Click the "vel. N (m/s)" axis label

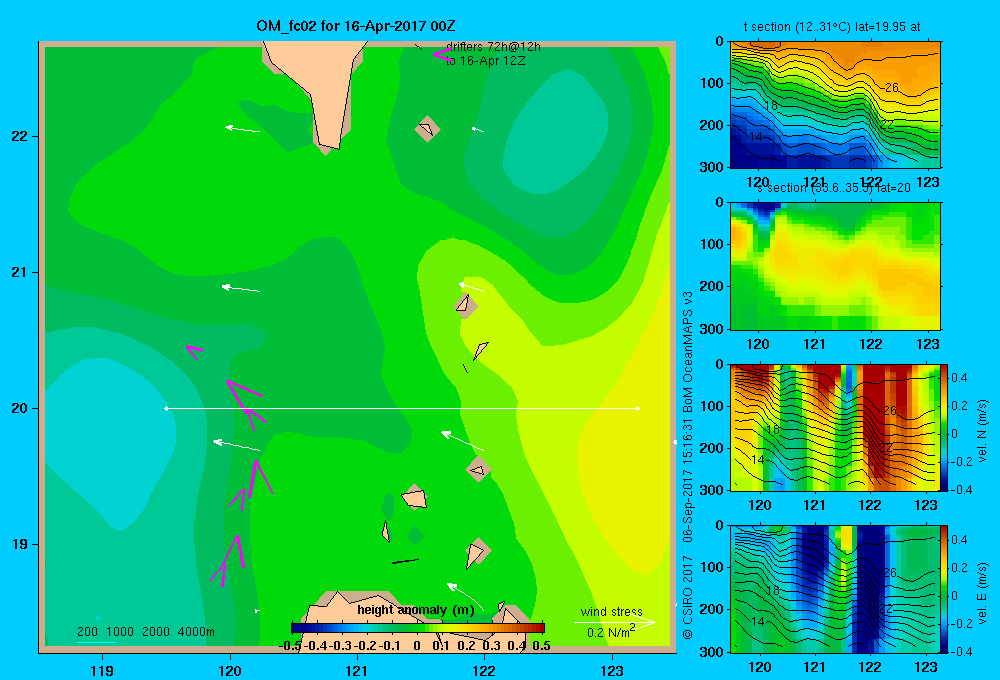[982, 431]
